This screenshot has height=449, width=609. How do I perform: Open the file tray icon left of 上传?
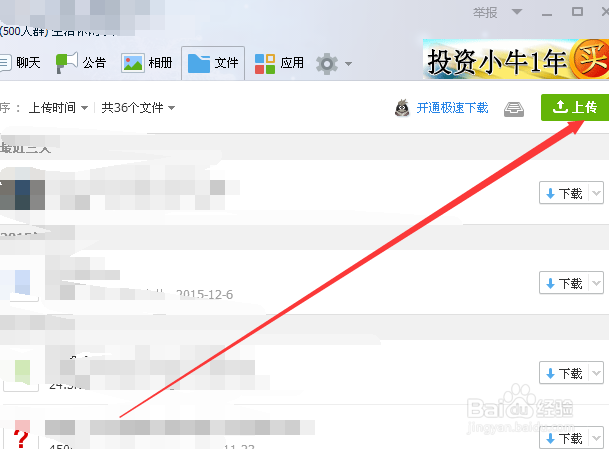513,109
